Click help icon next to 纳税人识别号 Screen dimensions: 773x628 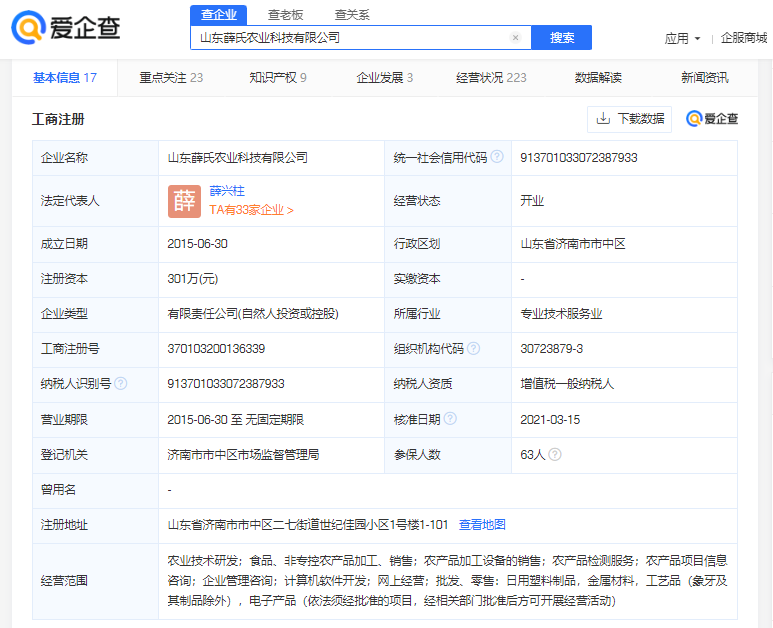(x=121, y=383)
